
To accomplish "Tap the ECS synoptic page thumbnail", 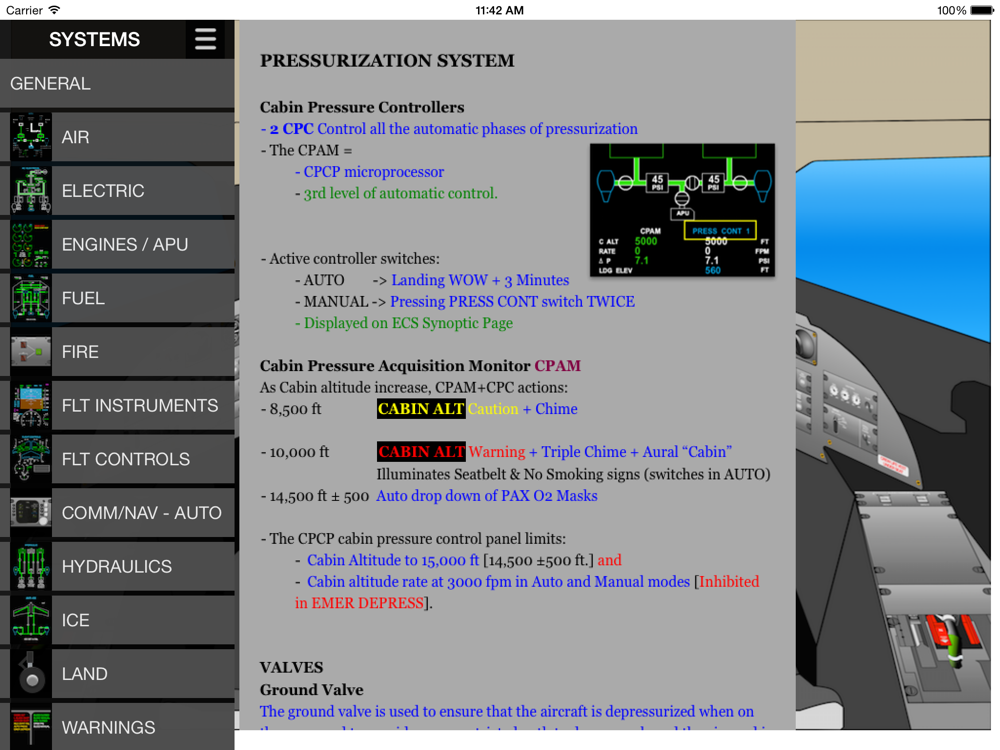I will click(x=682, y=210).
